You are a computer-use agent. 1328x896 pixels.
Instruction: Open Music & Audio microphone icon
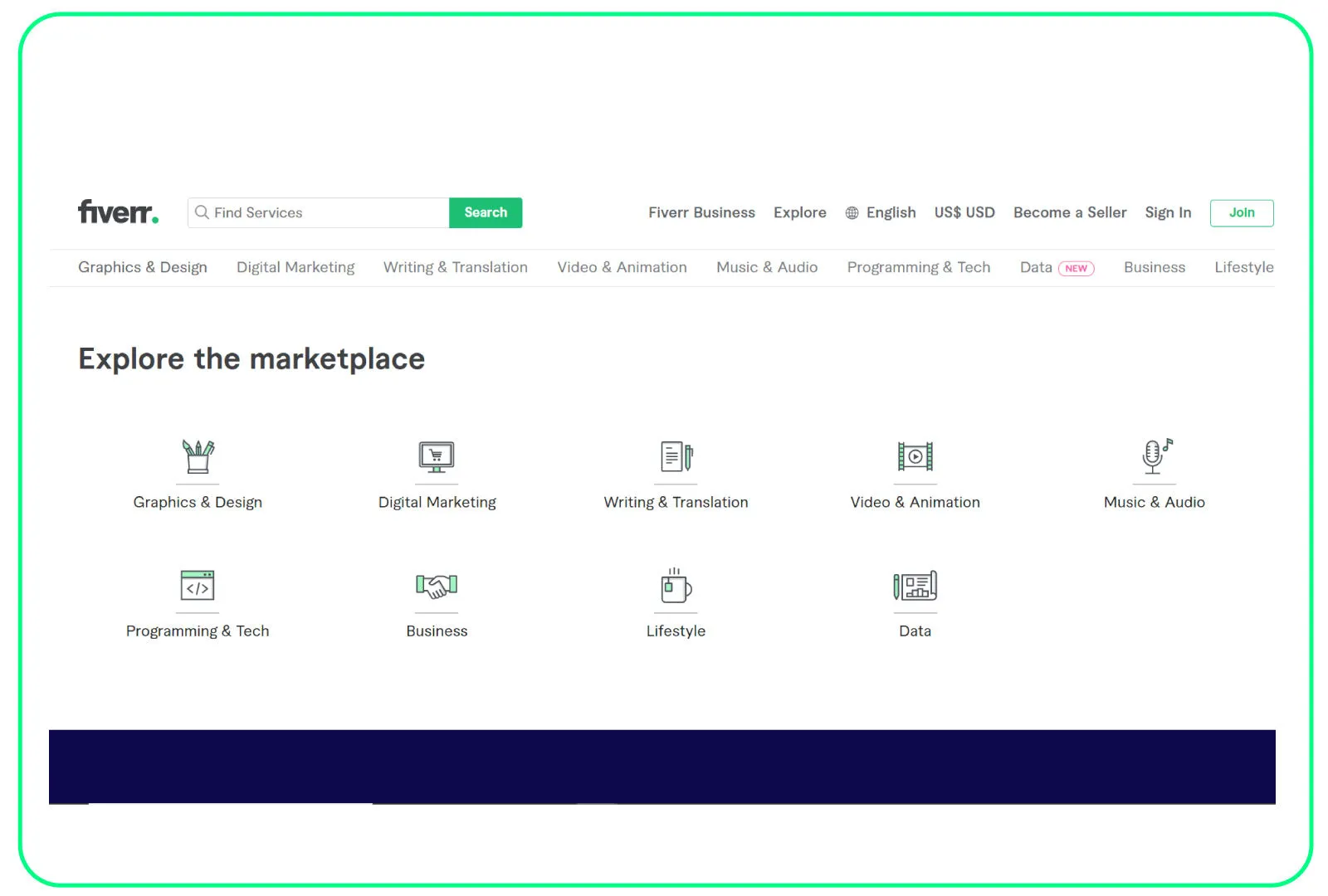1155,456
